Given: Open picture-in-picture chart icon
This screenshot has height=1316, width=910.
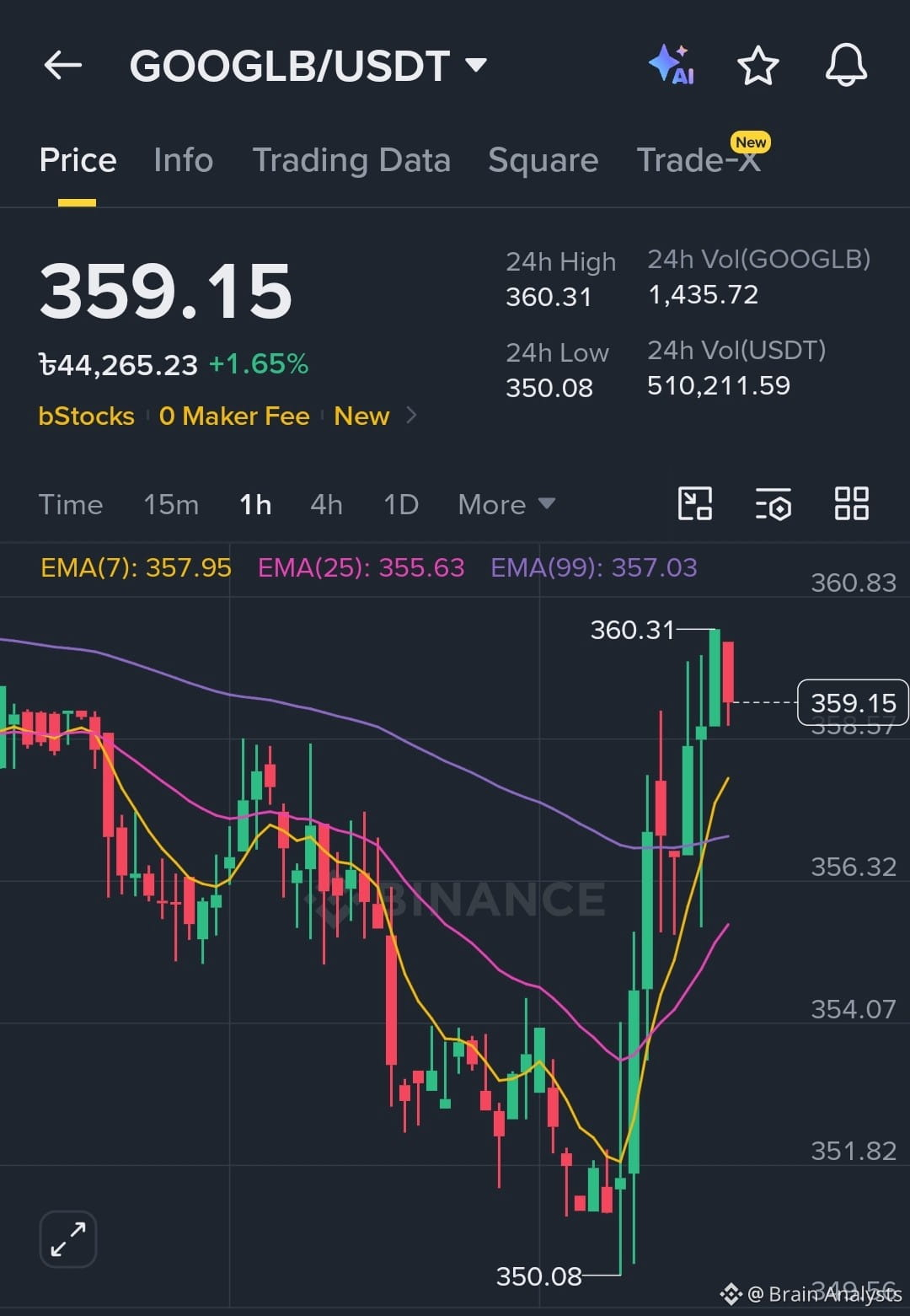Looking at the screenshot, I should click(695, 504).
